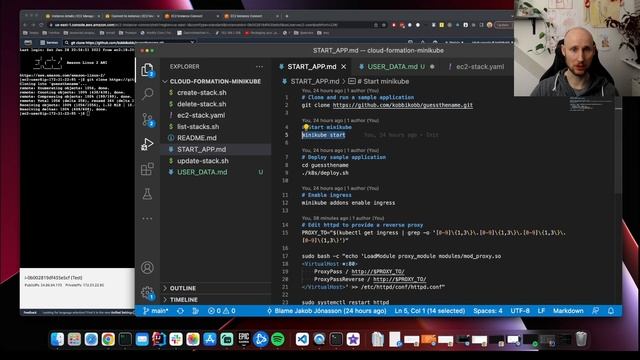Open the Explorer view in activity bar
The width and height of the screenshot is (640, 360).
pos(147,70)
